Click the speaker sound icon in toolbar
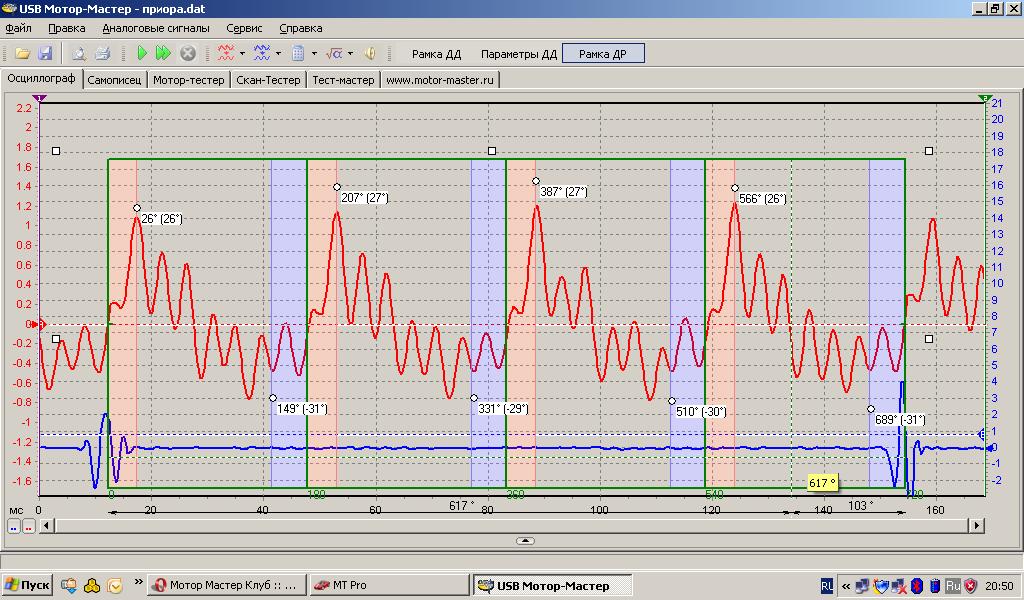The image size is (1024, 600). pyautogui.click(x=368, y=53)
